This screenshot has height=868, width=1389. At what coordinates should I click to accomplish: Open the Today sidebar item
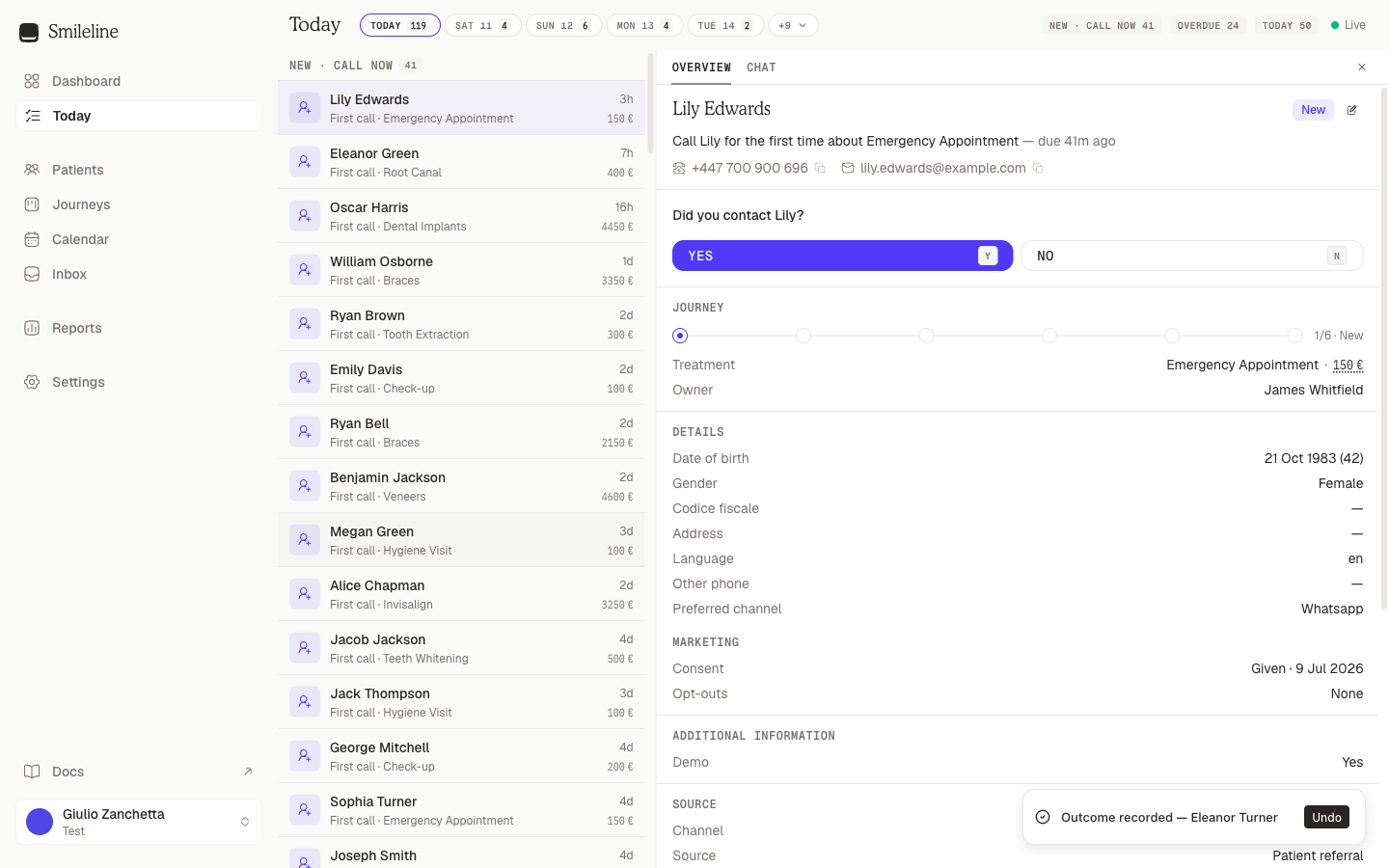tap(139, 116)
